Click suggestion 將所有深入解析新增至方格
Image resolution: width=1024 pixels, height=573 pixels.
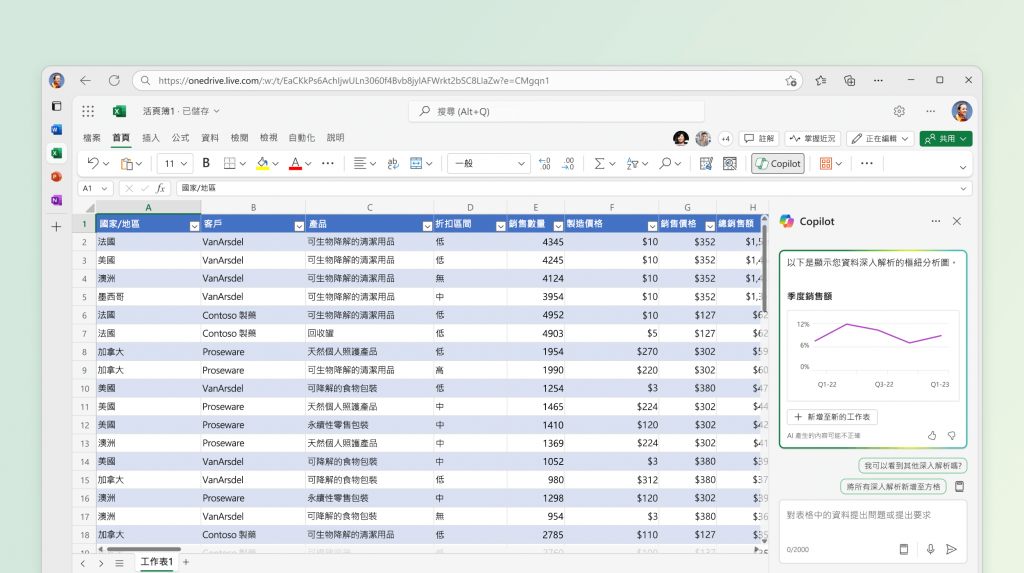click(893, 487)
